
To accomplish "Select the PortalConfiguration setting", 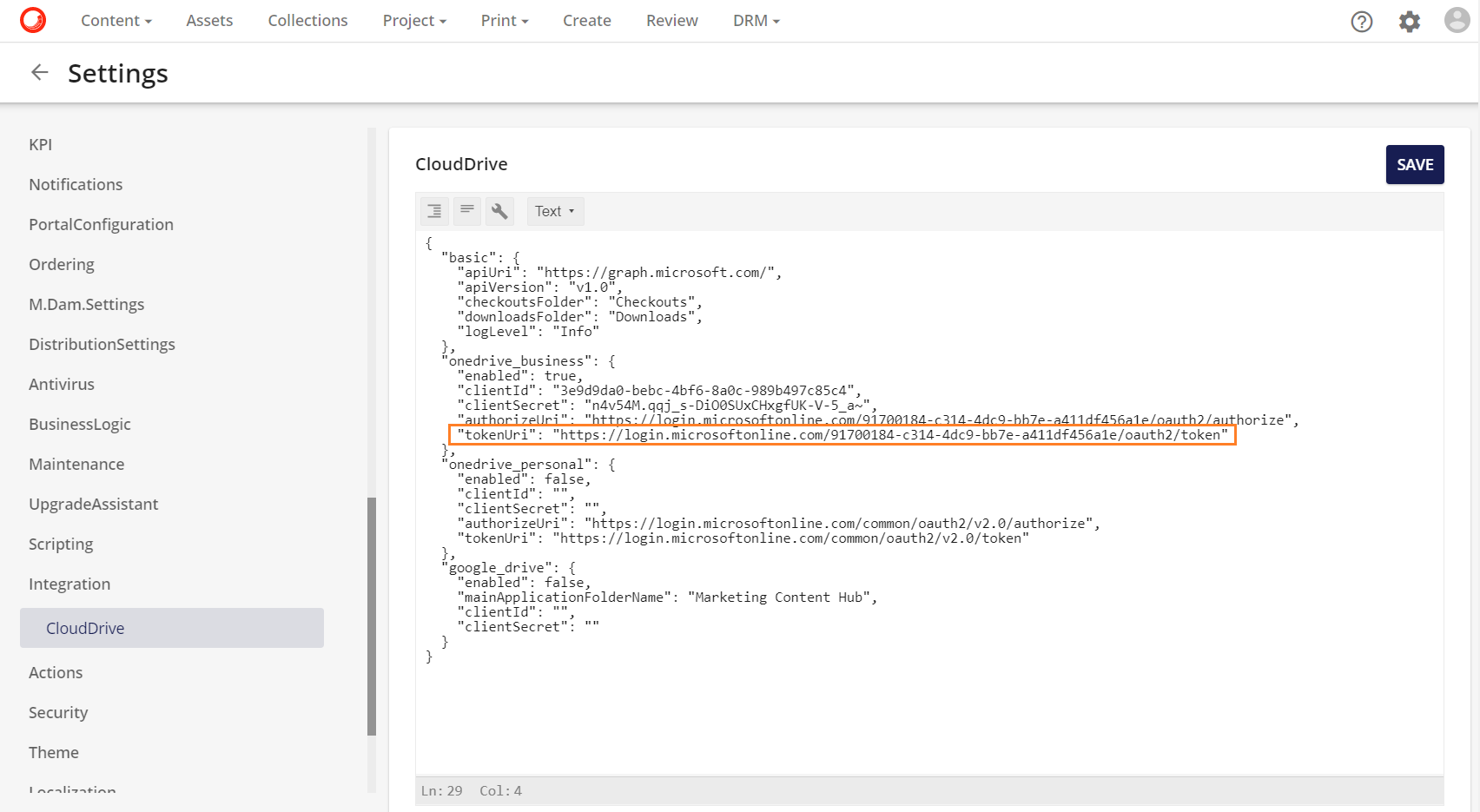I will tap(101, 224).
